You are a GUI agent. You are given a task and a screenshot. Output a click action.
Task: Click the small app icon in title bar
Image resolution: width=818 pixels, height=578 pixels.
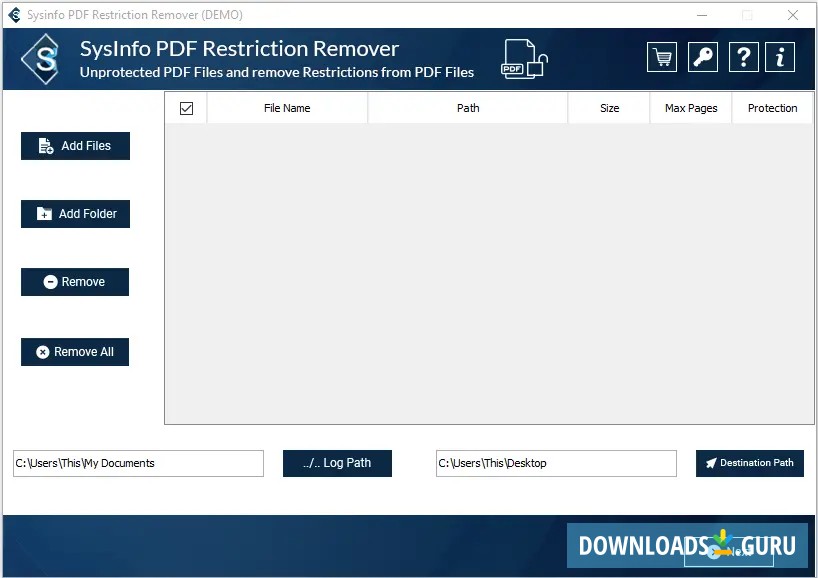(15, 15)
